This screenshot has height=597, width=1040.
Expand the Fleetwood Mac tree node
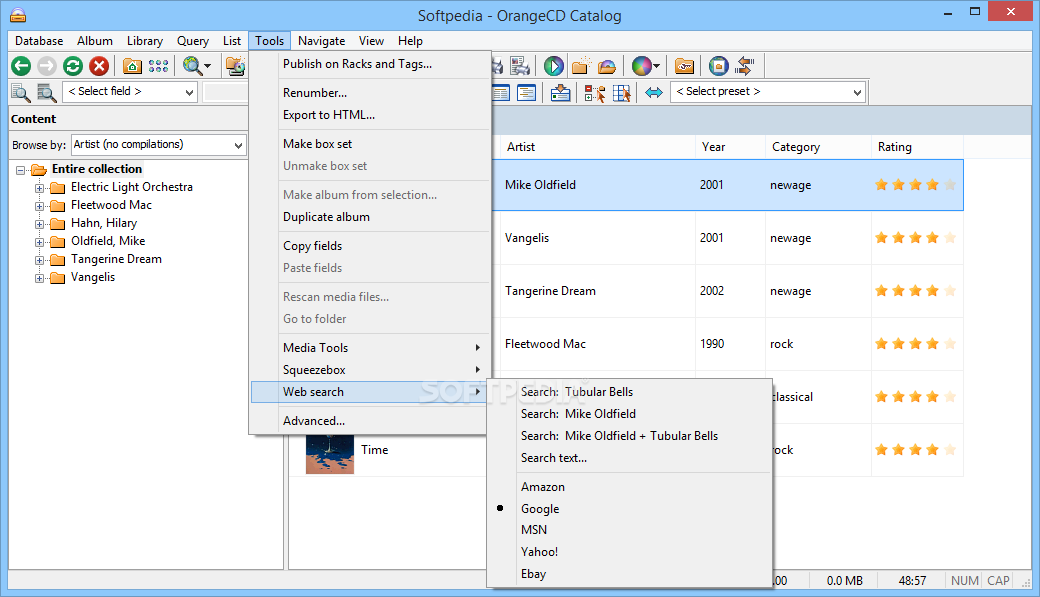[40, 206]
